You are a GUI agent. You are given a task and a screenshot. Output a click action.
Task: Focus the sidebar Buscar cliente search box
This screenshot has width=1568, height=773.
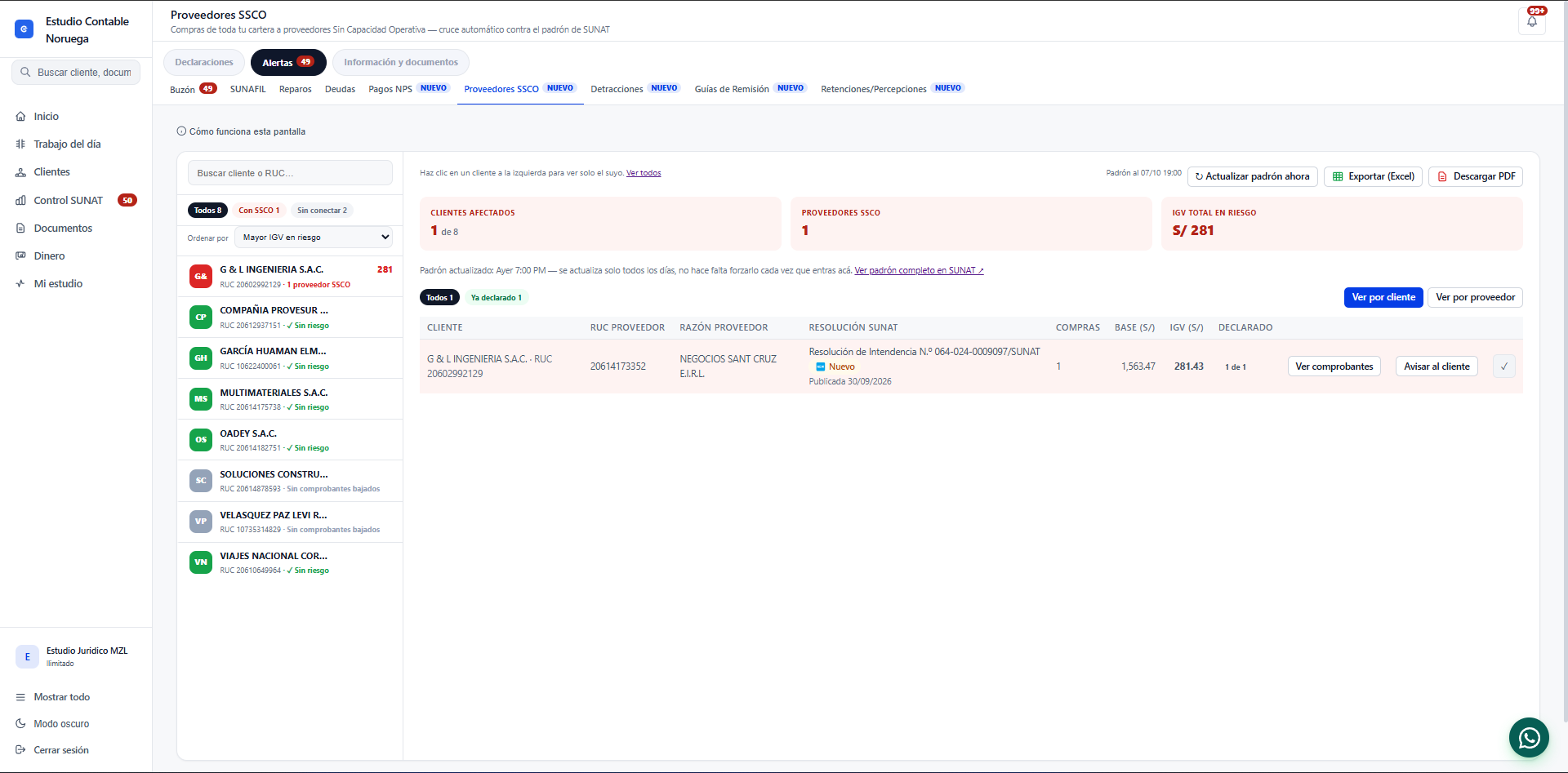pos(76,73)
